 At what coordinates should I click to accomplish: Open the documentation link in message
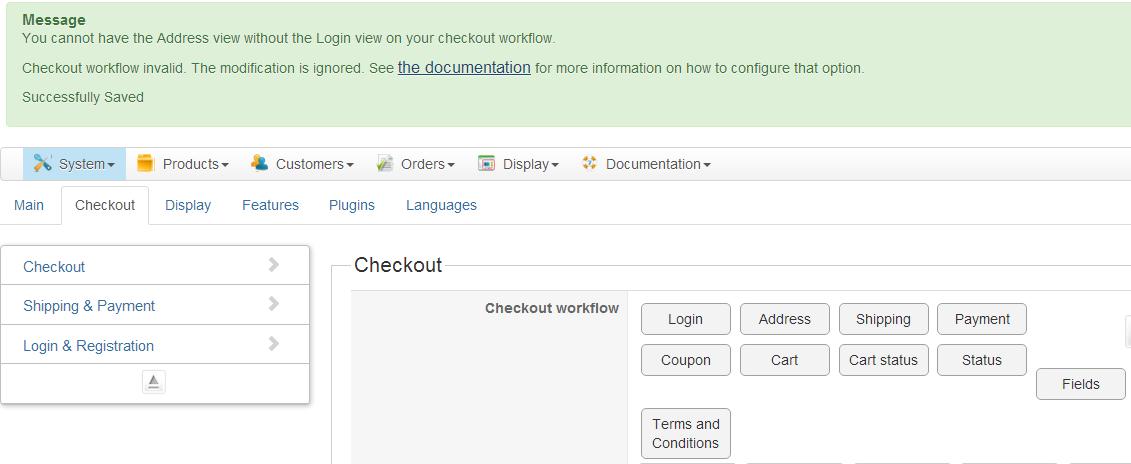click(x=464, y=68)
